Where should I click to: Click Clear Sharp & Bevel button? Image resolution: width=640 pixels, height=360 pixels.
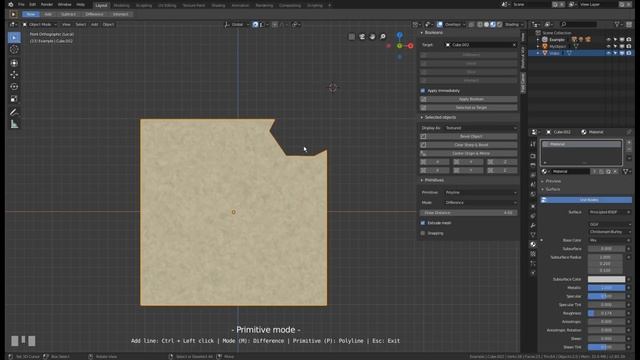(469, 145)
